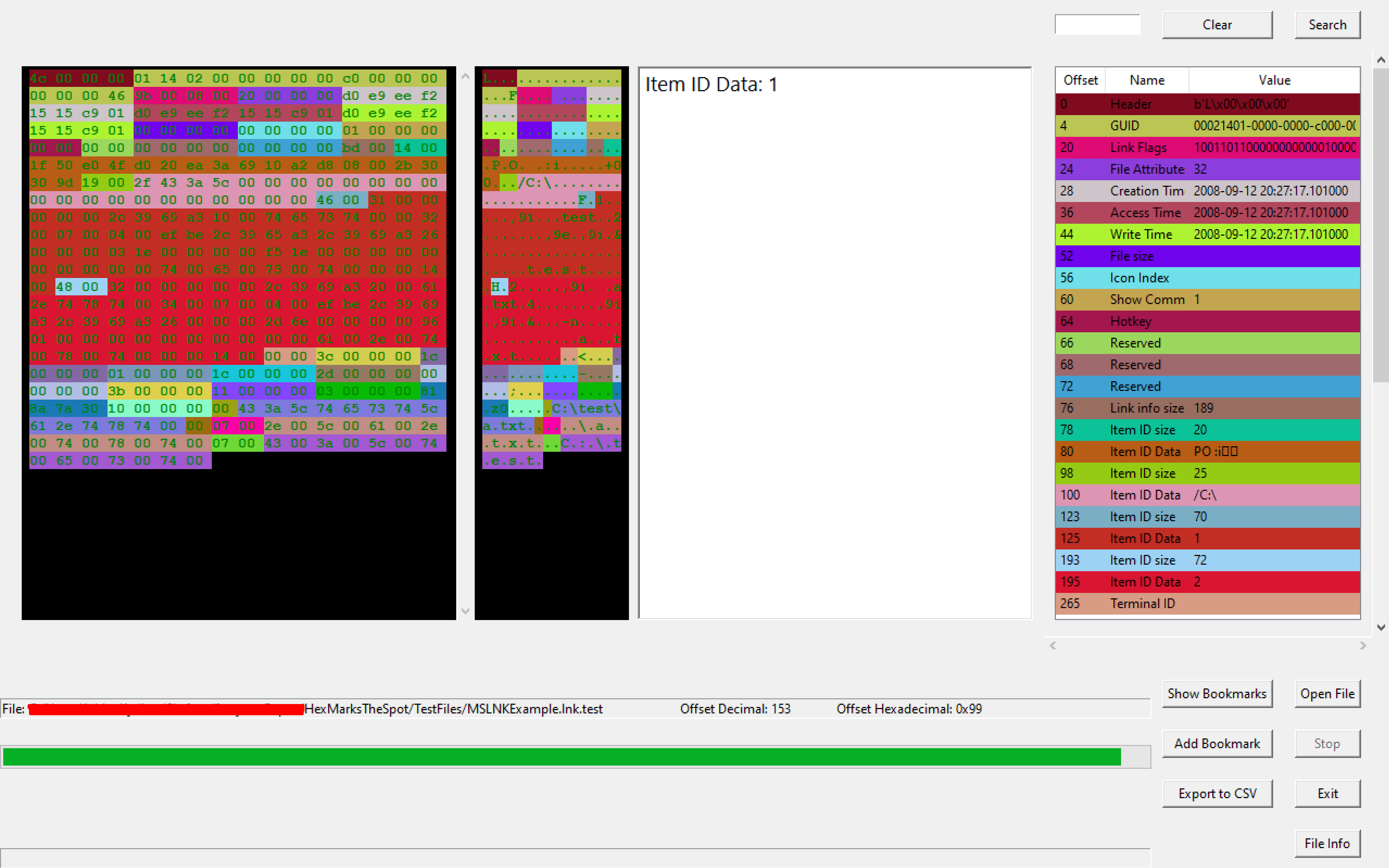The width and height of the screenshot is (1389, 868).
Task: Export parsed results to CSV
Action: point(1216,793)
